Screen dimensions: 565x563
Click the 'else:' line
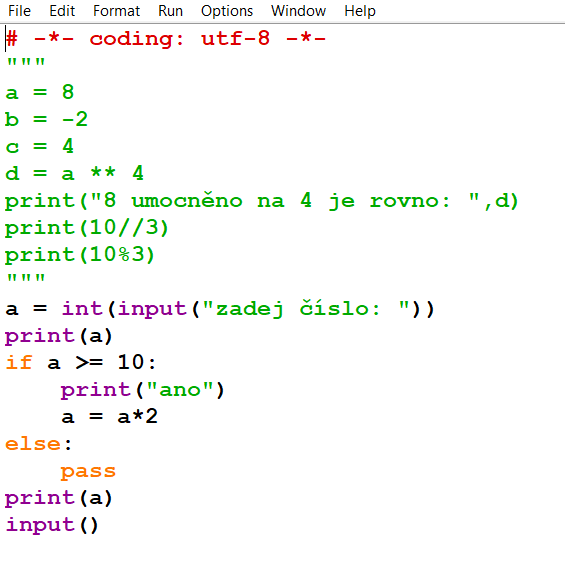pos(39,444)
